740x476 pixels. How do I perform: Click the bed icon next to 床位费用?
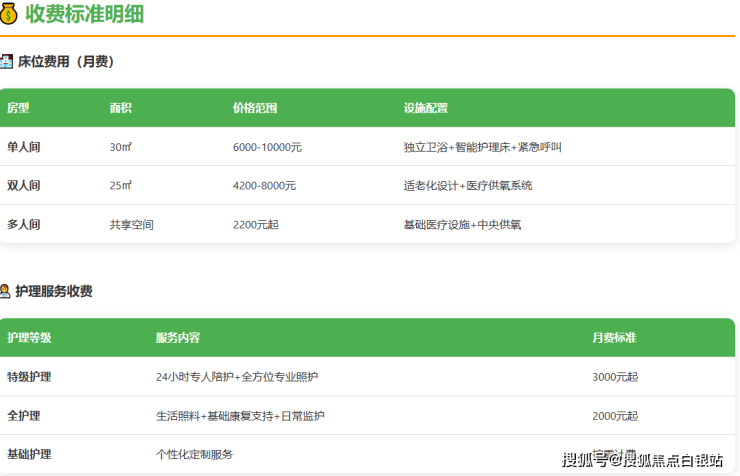6,62
